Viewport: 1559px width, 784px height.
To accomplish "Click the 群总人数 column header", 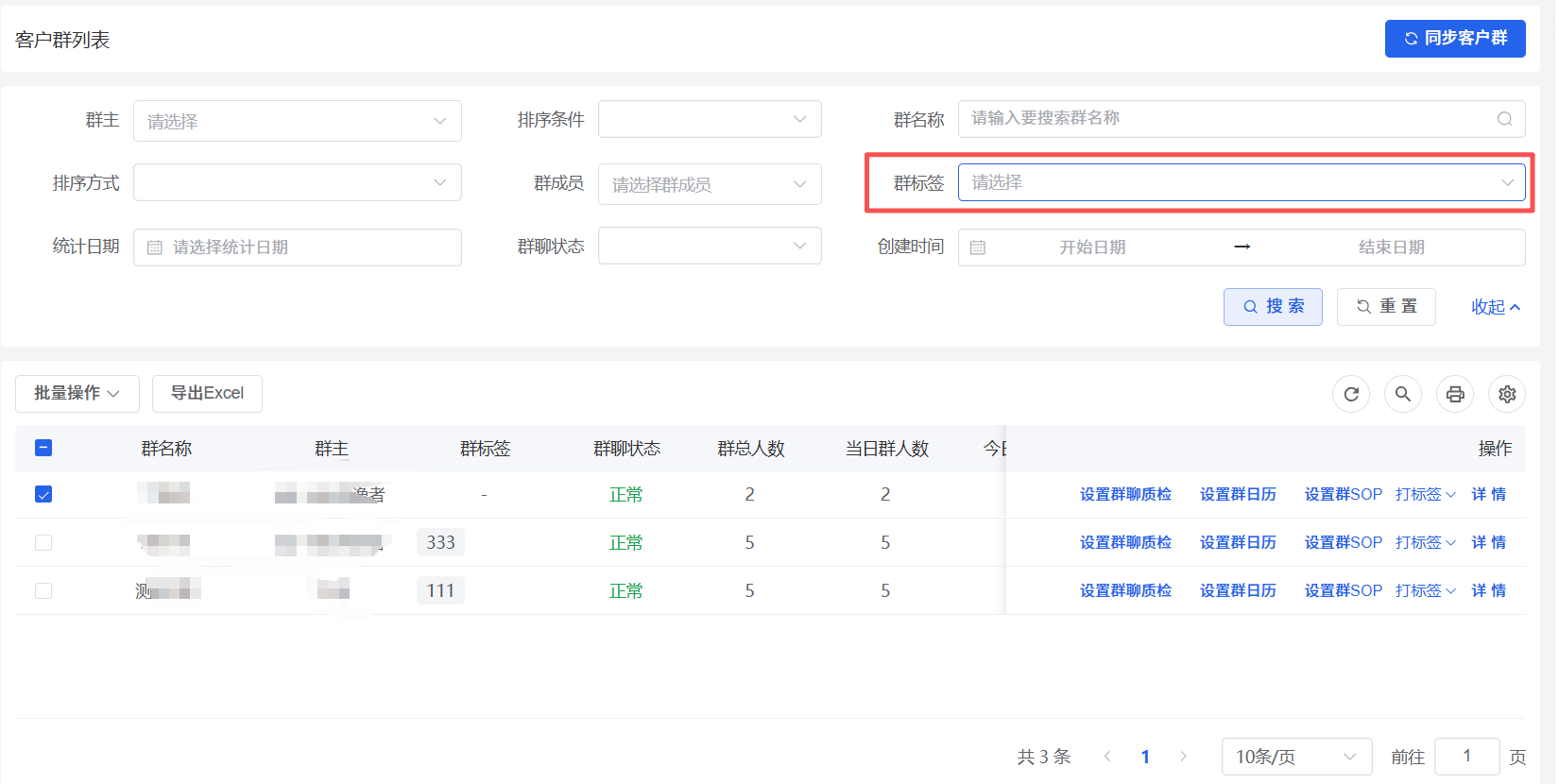I will click(x=751, y=449).
